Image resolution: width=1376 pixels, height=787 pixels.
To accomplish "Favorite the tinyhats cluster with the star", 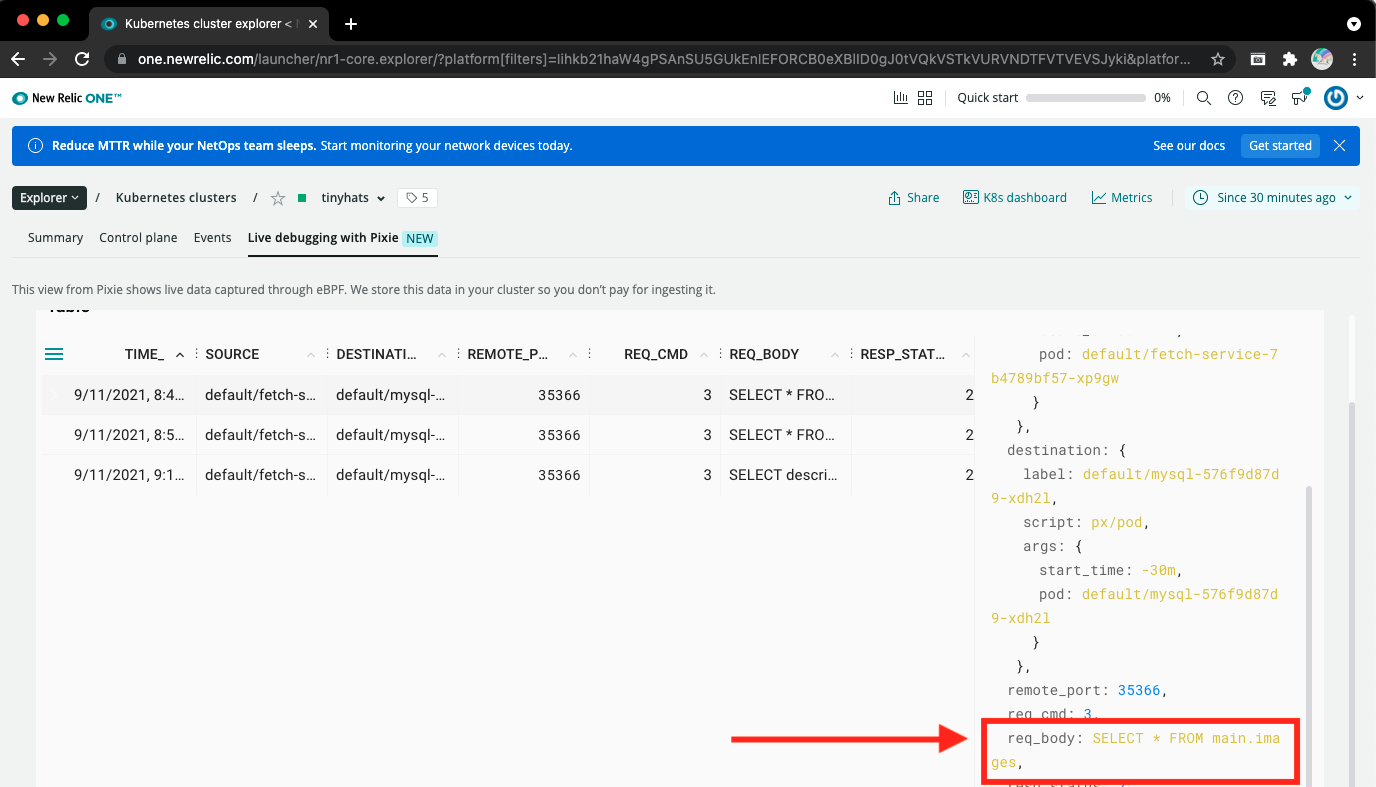I will coord(278,198).
